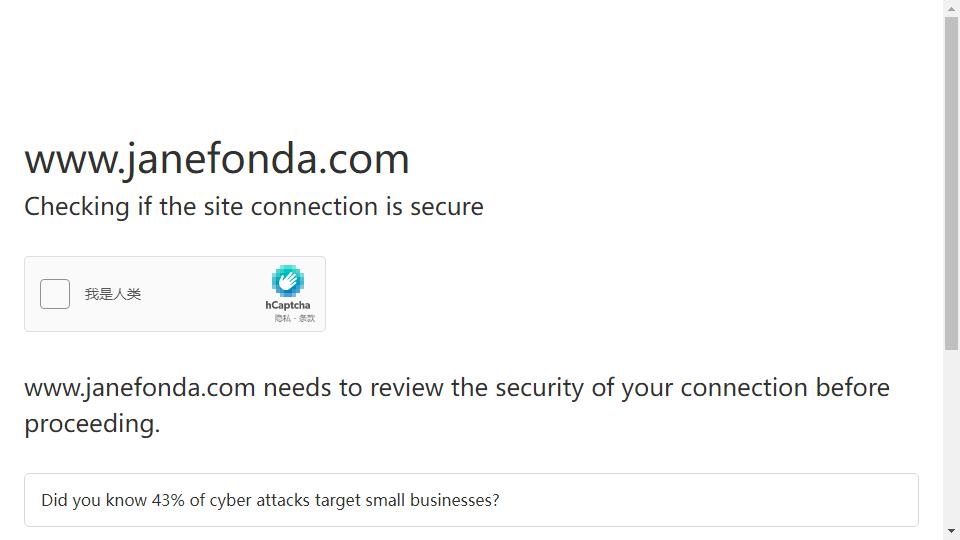
Task: Click the '43%' statistic in the fact box
Action: click(x=168, y=500)
